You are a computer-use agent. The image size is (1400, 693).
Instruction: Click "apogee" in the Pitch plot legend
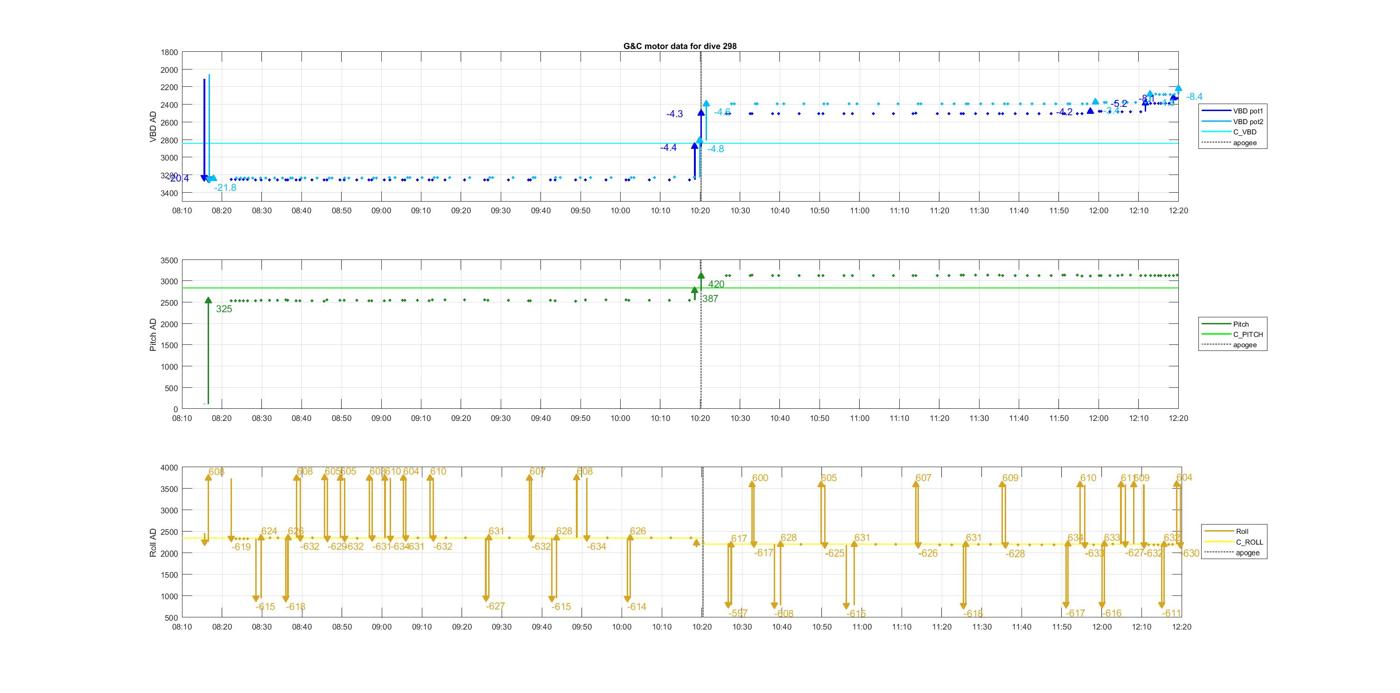coord(1230,345)
